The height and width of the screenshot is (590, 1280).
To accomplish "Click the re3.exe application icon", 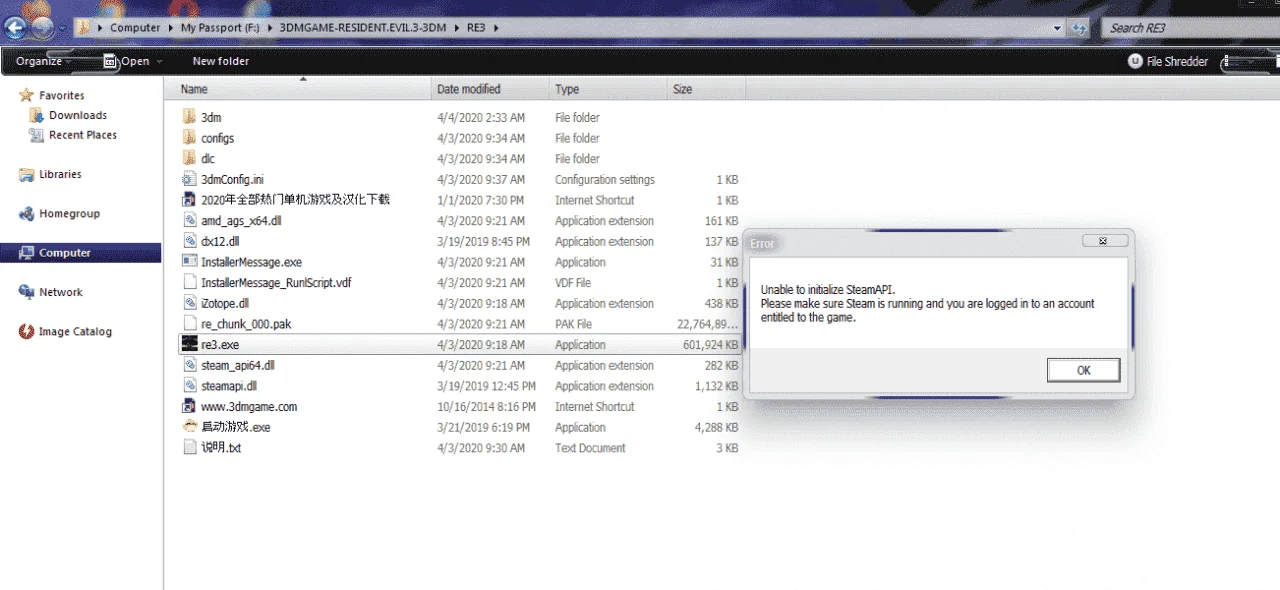I will tap(190, 344).
